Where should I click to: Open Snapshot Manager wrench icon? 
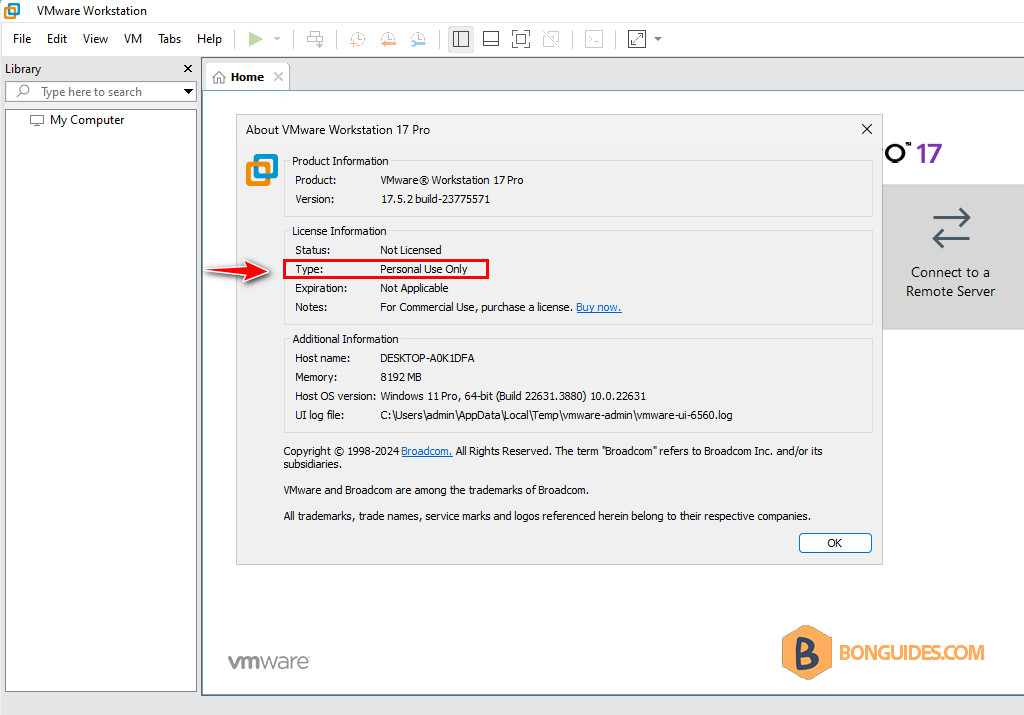pyautogui.click(x=419, y=39)
